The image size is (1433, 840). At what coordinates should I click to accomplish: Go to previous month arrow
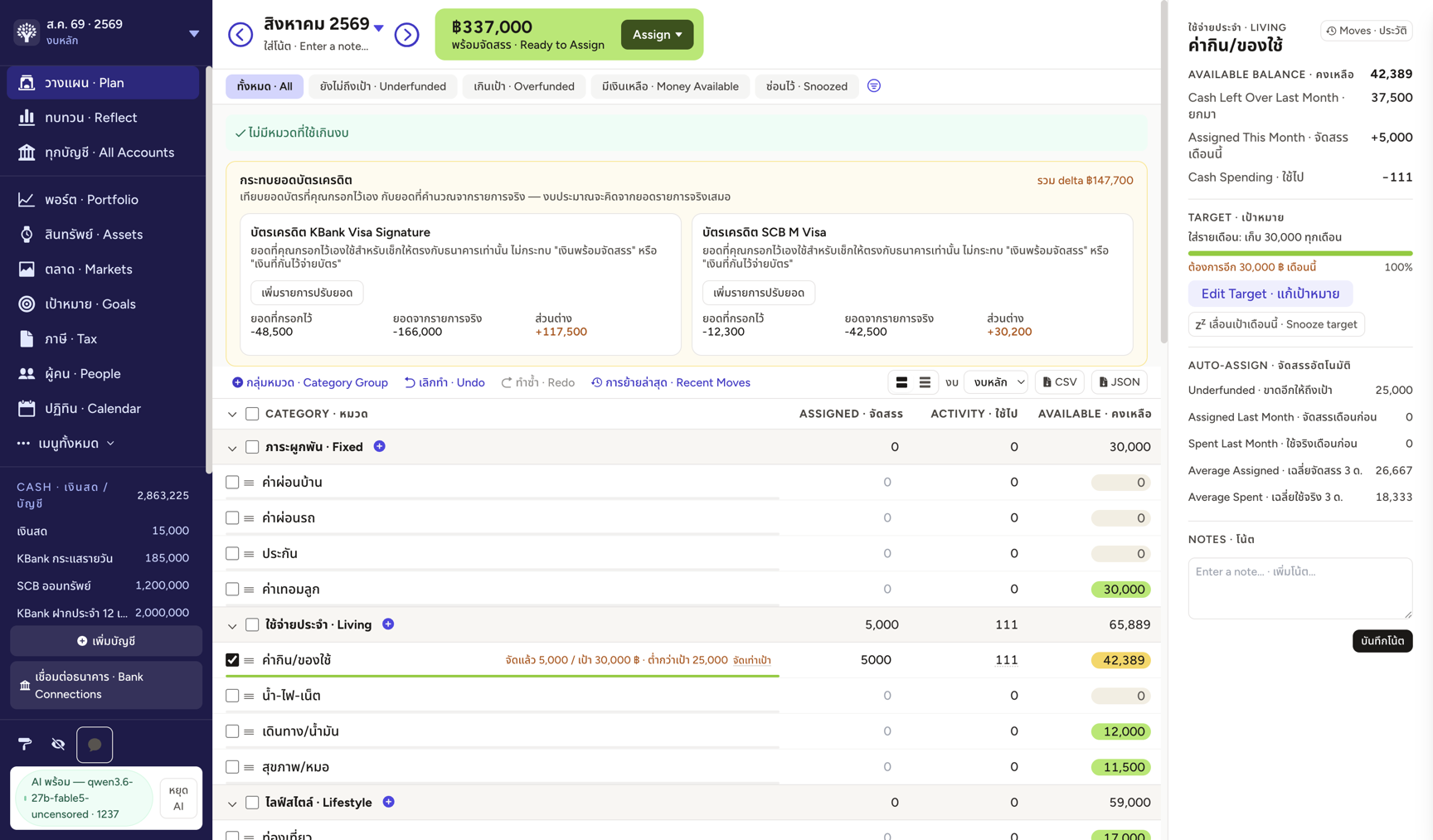240,35
